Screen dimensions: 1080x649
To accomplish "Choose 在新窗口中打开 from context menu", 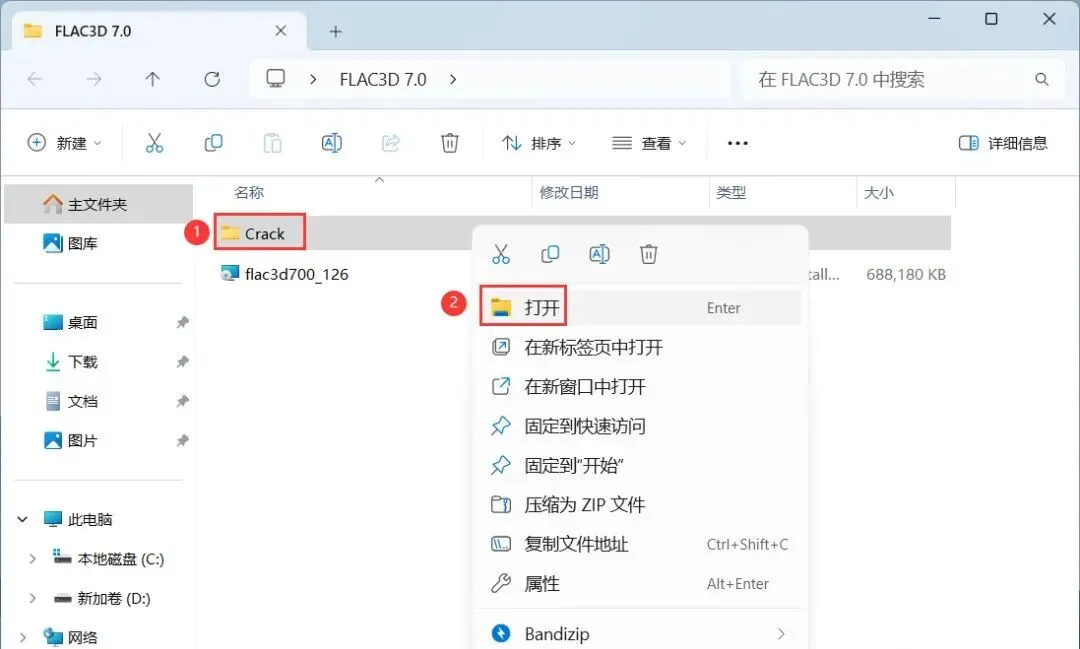I will click(641, 387).
